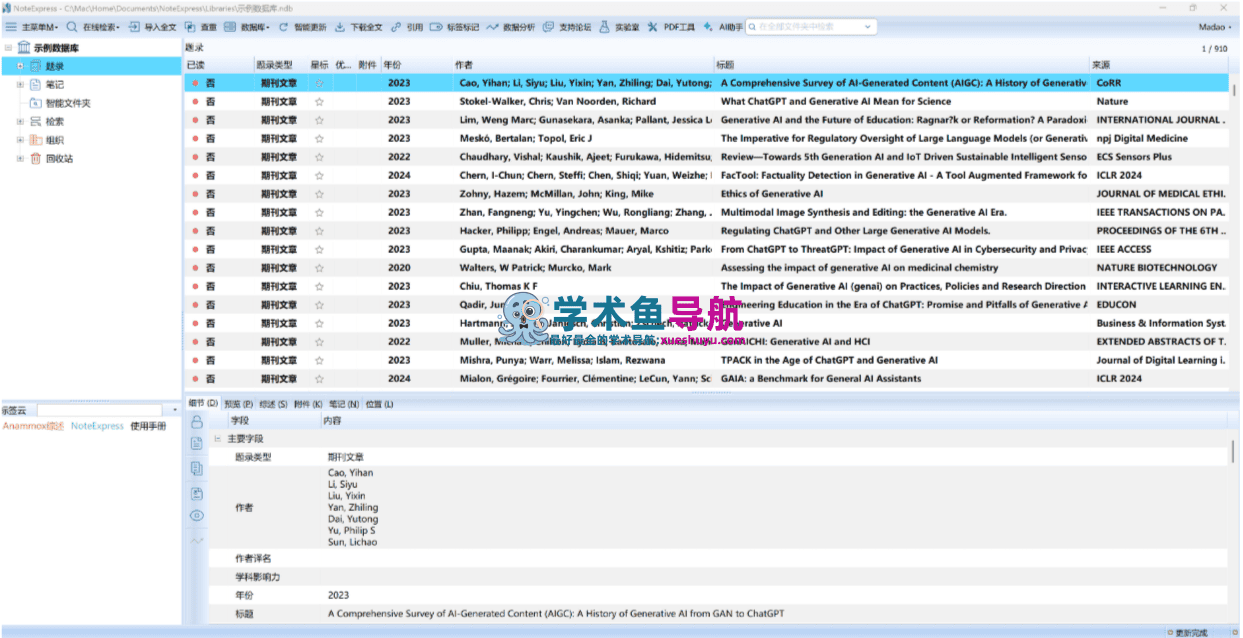The image size is (1243, 638).
Task: Expand the 题录 tree node
Action: tap(20, 66)
